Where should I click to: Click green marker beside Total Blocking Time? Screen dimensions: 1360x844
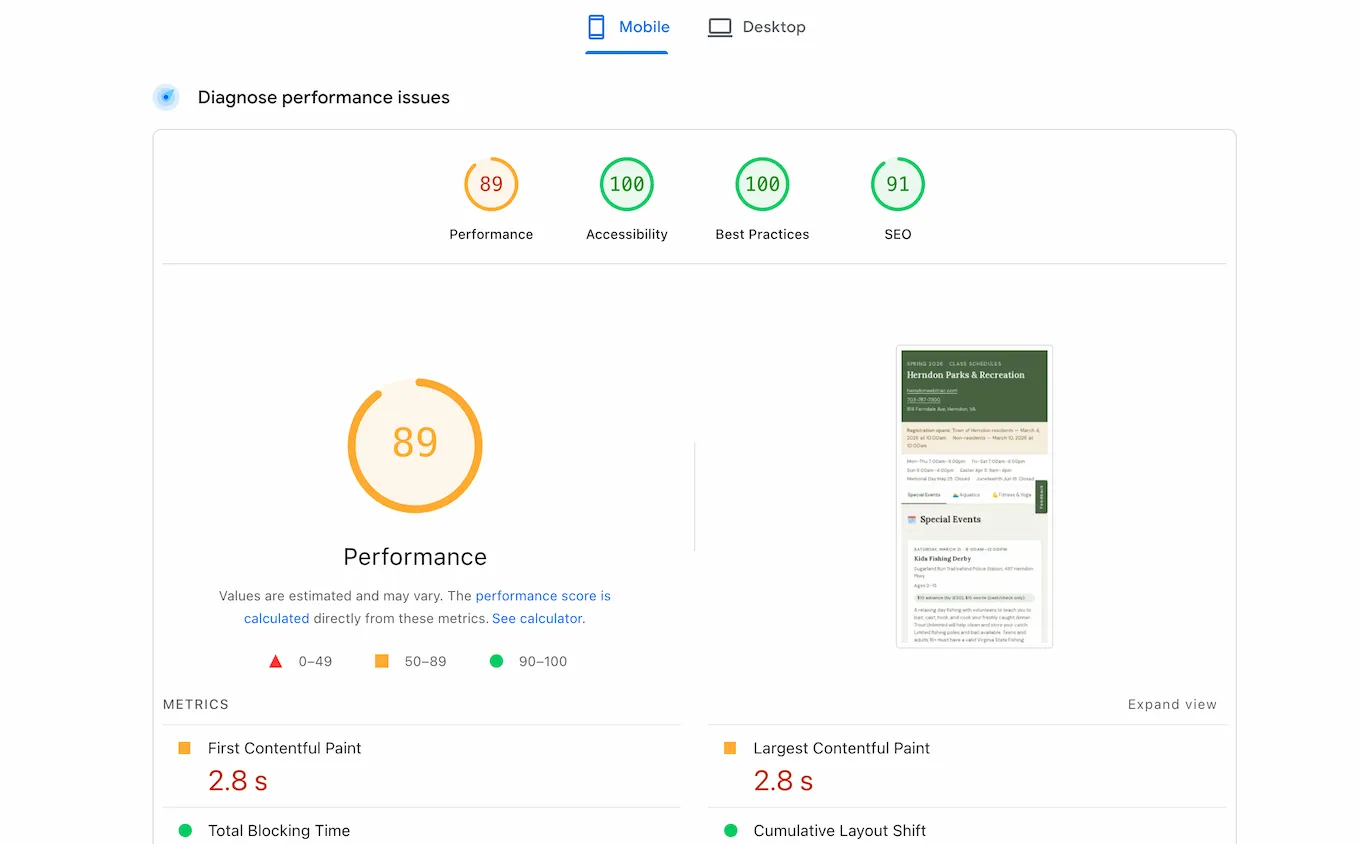tap(184, 830)
